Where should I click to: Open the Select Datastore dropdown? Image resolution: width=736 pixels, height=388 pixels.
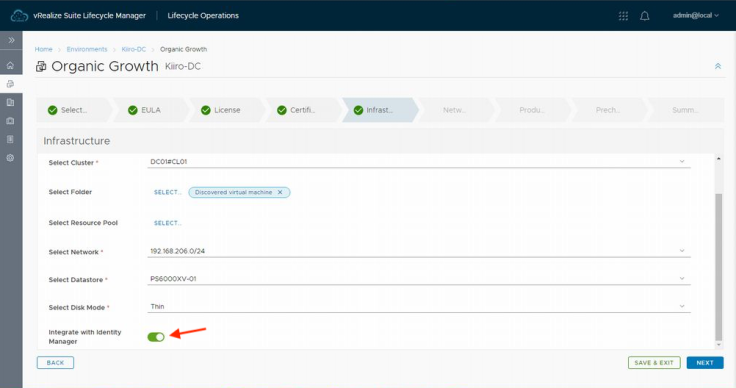(x=419, y=279)
